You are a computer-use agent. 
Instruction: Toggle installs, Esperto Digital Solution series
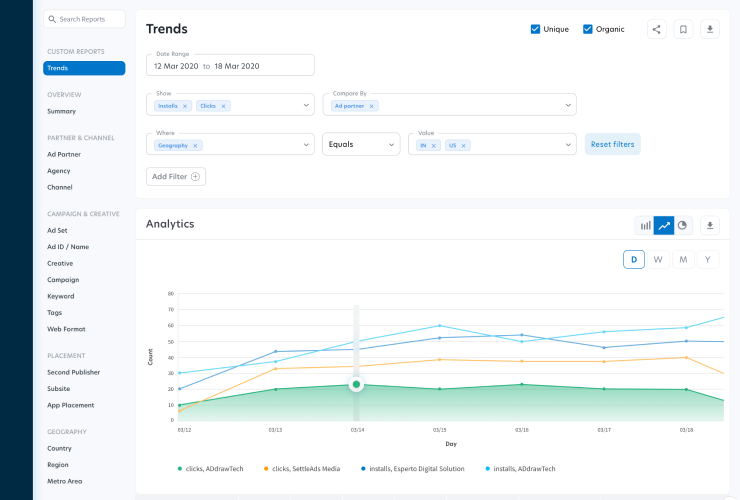412,469
